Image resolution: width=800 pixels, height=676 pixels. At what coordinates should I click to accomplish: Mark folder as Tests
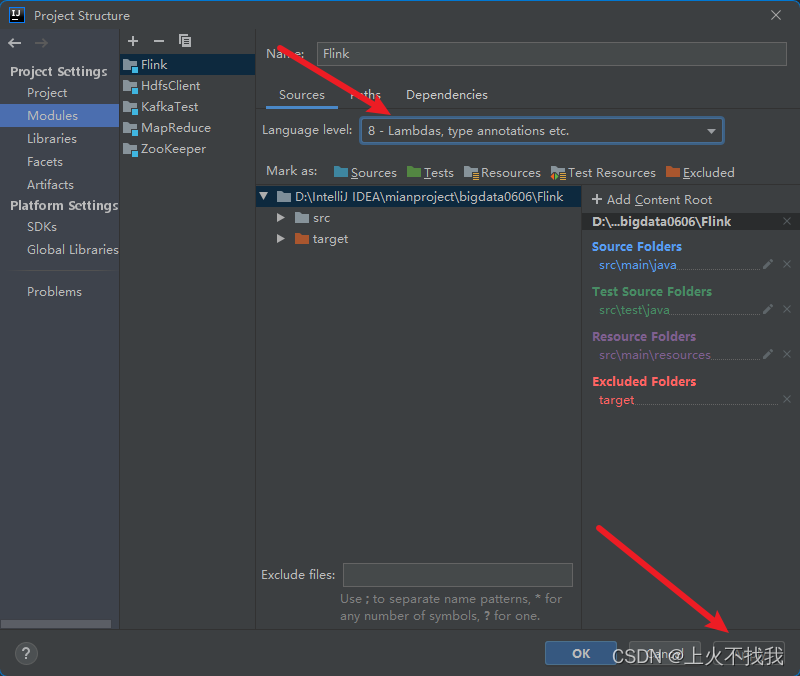[430, 173]
